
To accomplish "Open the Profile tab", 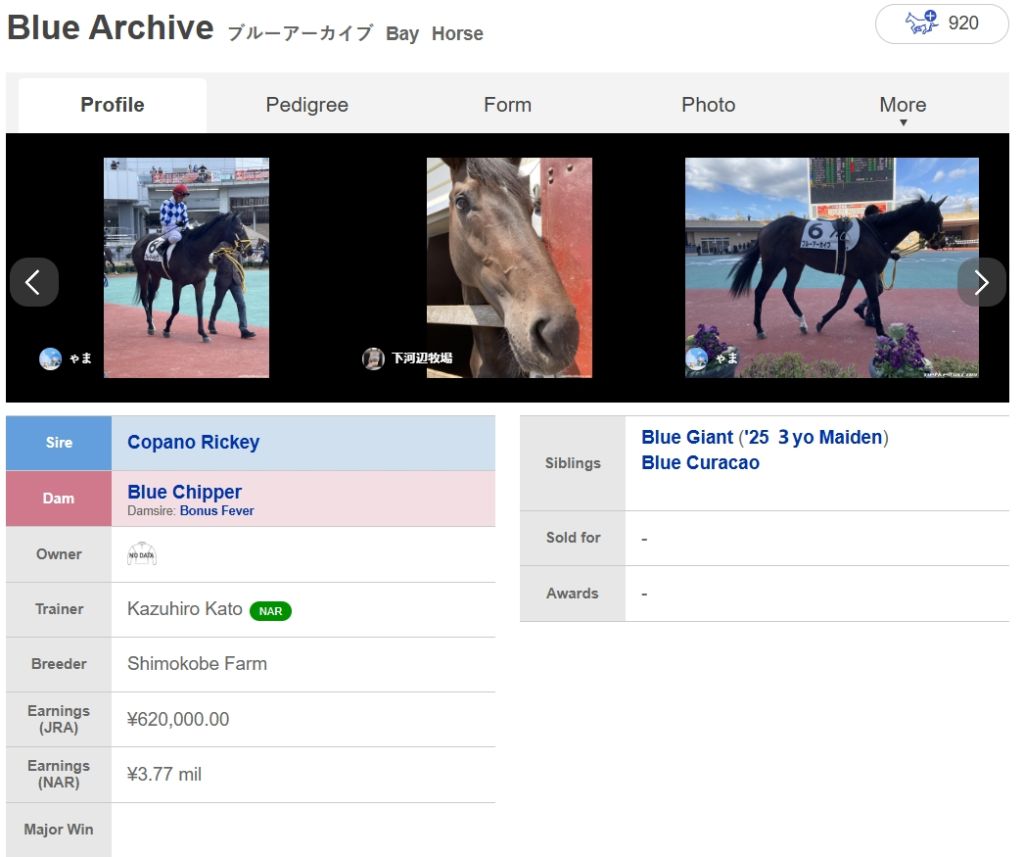I will click(x=112, y=105).
